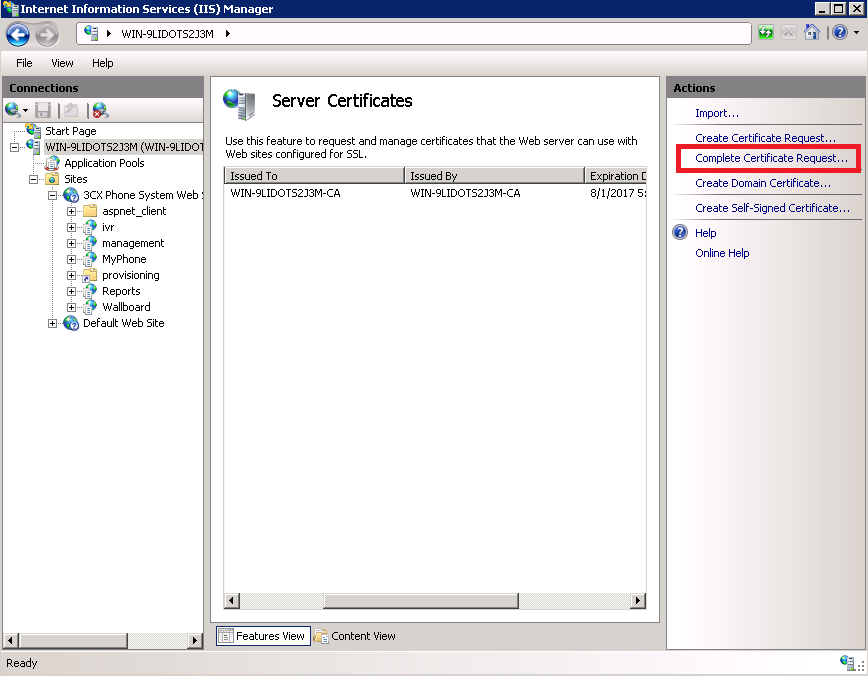
Task: Click the management application icon
Action: pos(90,243)
